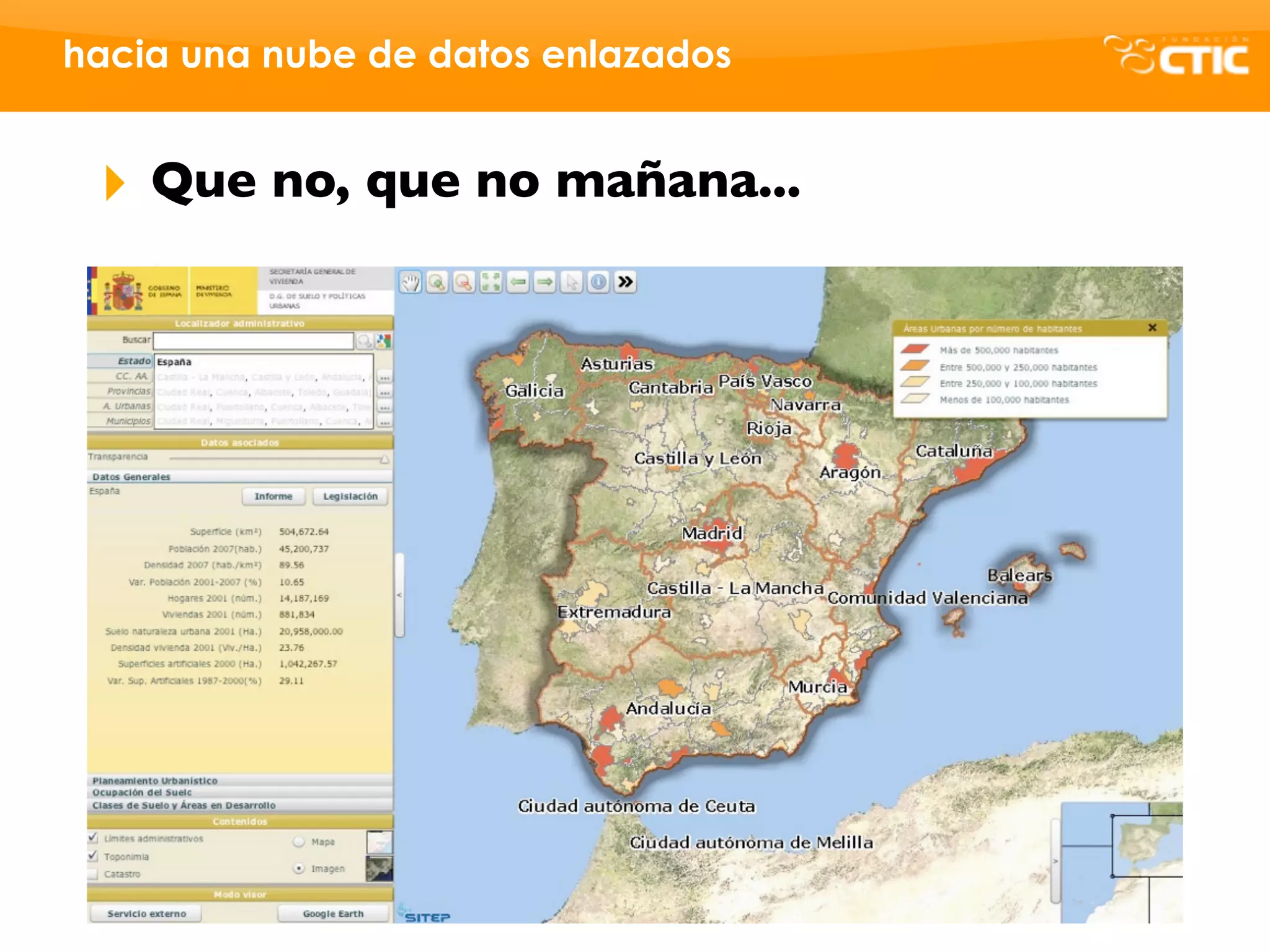
Task: Click the overview minimap of Spain
Action: 1122,863
